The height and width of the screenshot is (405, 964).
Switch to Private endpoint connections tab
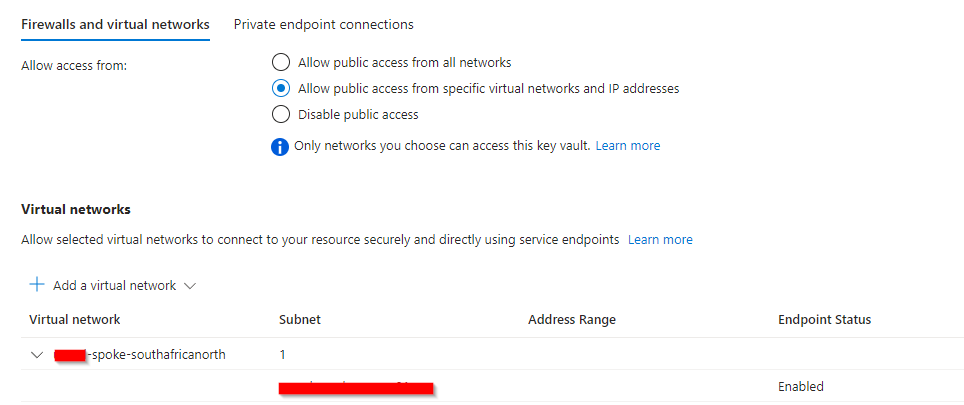pyautogui.click(x=323, y=25)
